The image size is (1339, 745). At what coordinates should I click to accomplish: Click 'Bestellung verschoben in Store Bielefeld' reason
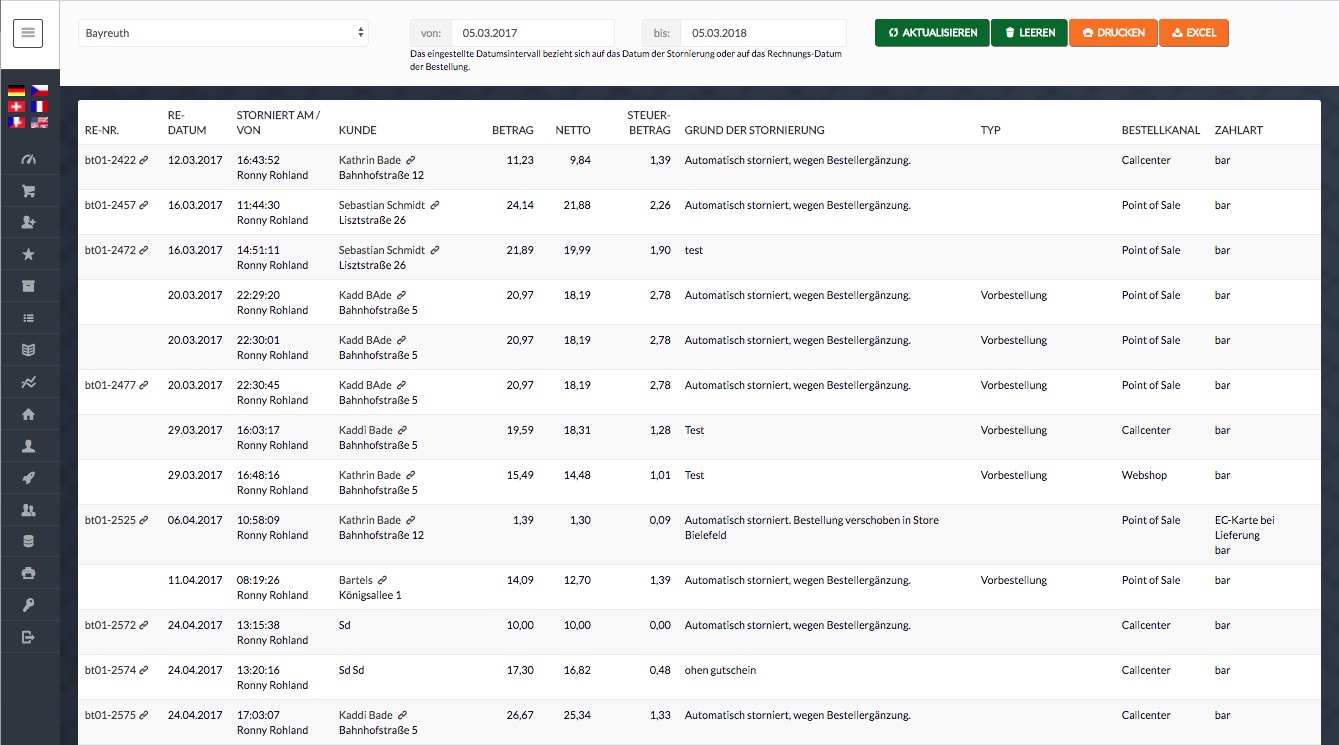810,527
